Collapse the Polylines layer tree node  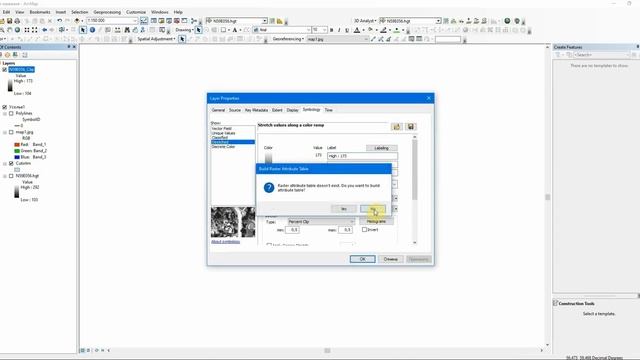click(x=5, y=113)
